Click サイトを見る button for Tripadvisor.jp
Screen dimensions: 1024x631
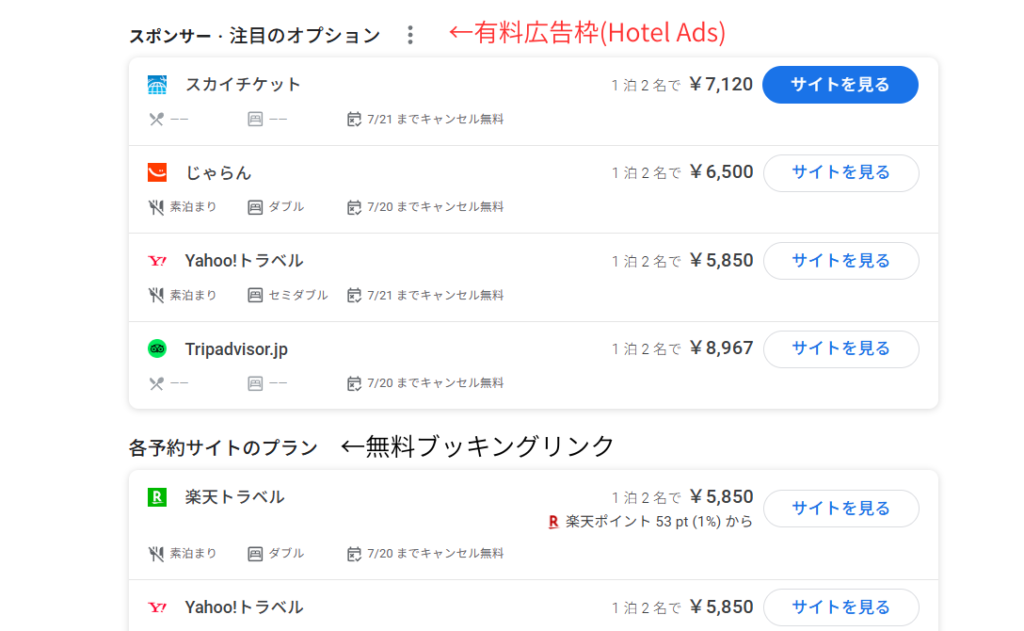click(x=841, y=349)
